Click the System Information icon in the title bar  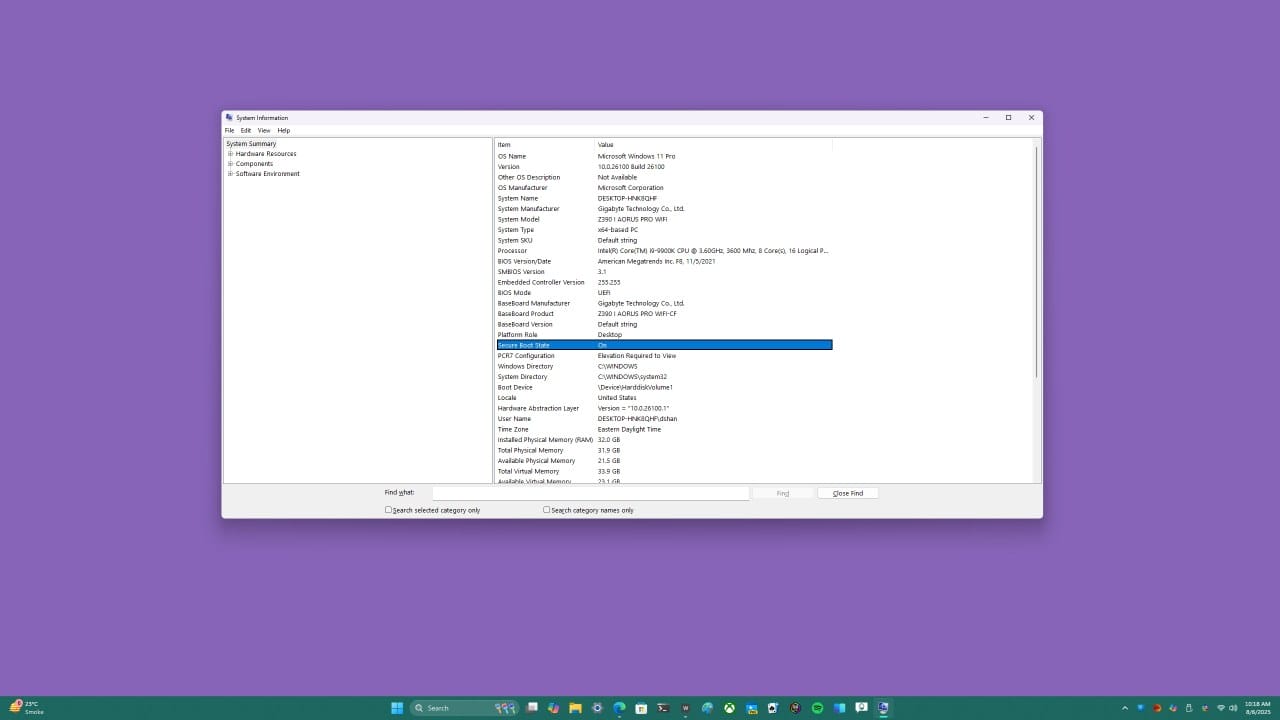coord(230,117)
